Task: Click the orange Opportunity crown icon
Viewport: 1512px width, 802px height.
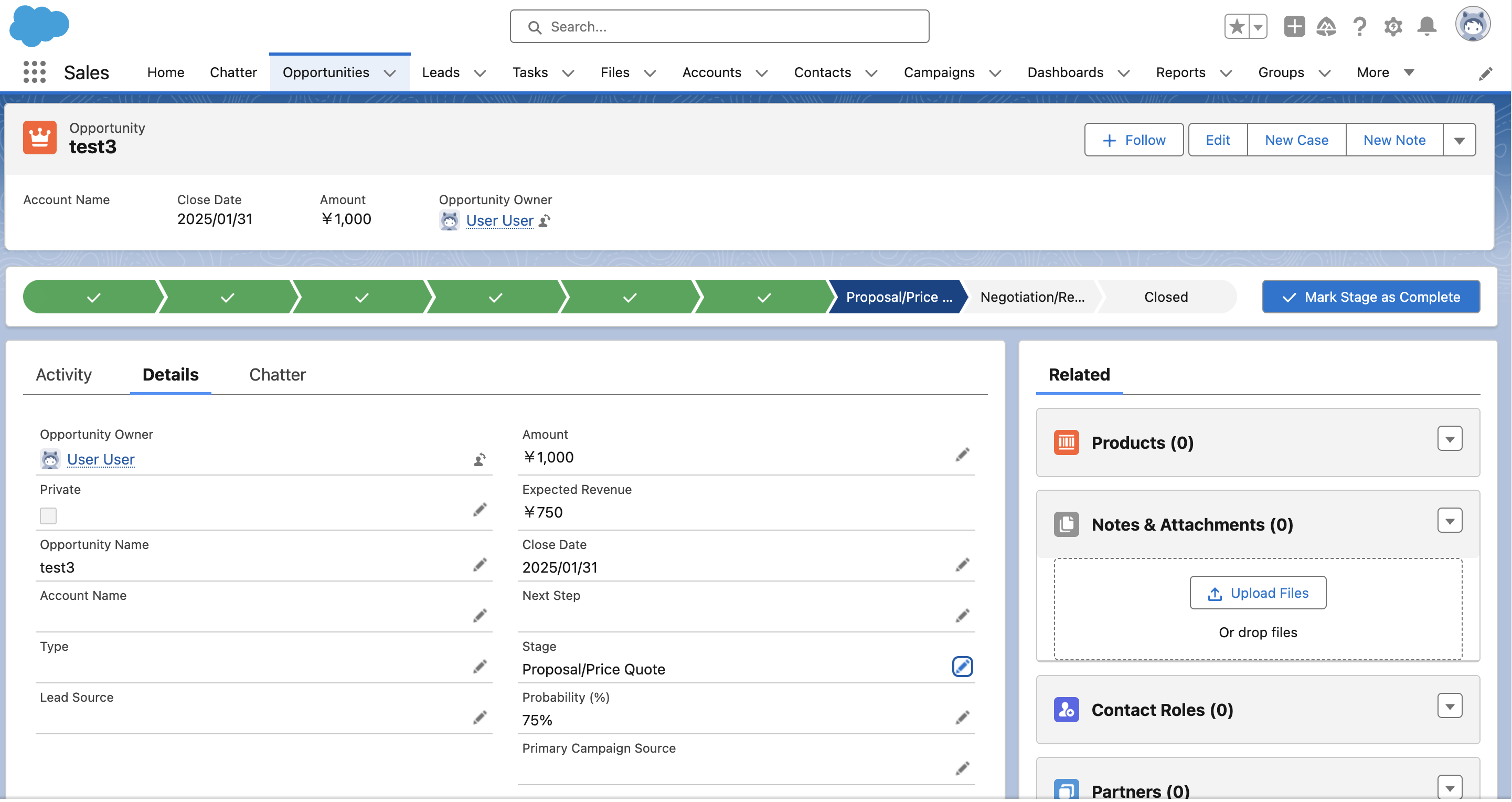Action: pos(39,138)
